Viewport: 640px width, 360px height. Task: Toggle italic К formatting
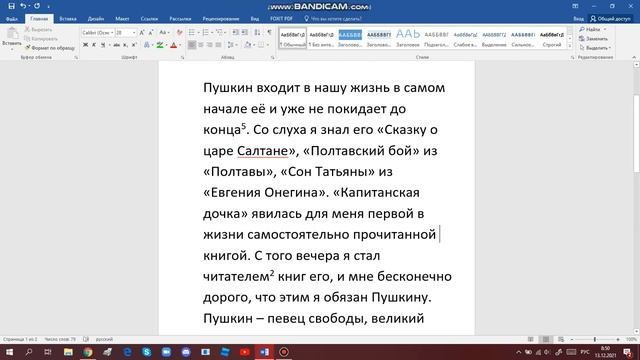94,45
